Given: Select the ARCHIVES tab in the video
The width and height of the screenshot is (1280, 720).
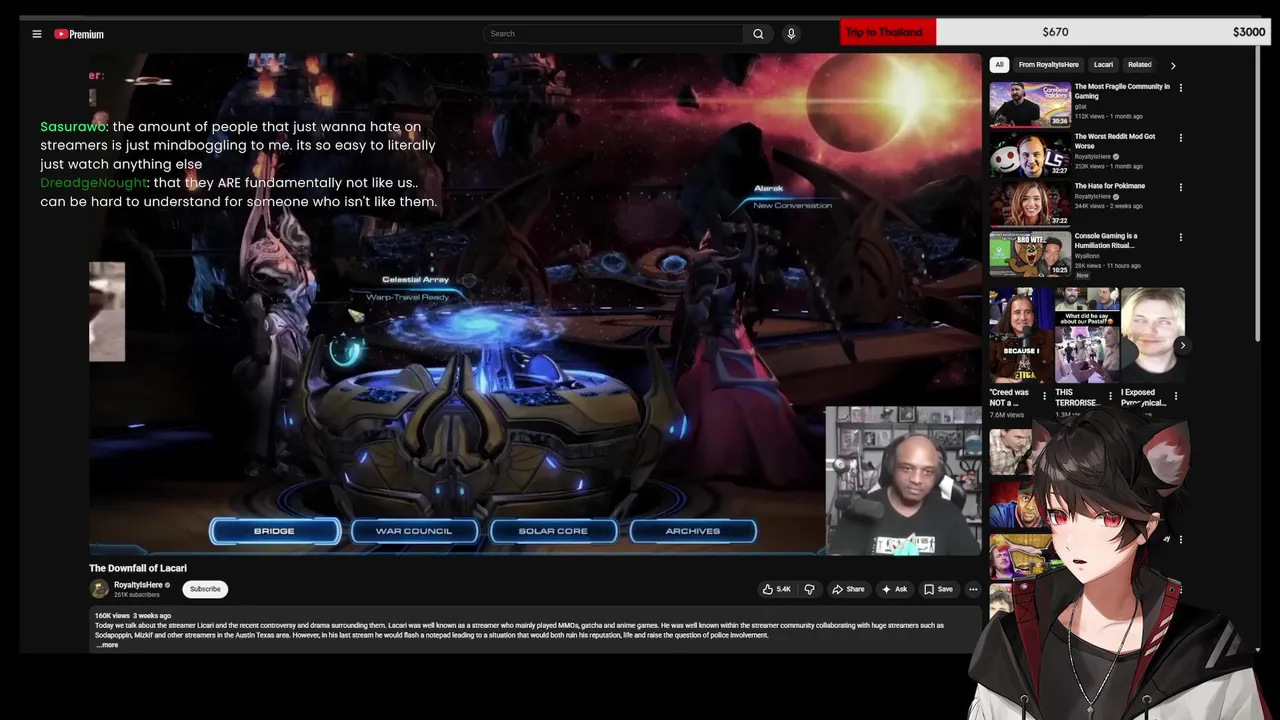Looking at the screenshot, I should [x=693, y=531].
